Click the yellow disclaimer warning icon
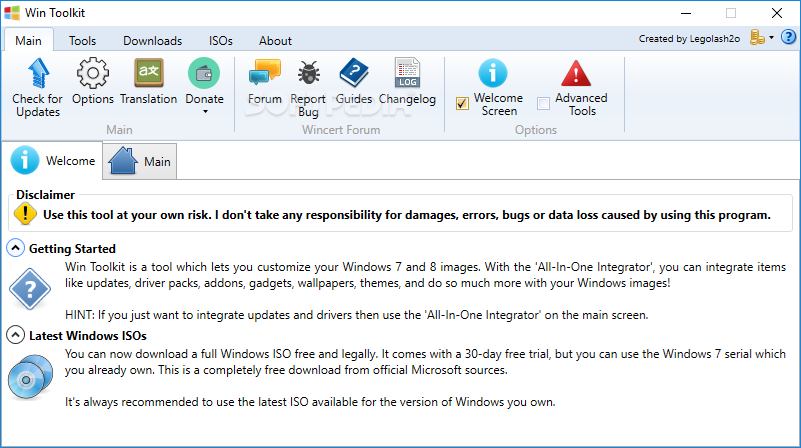801x448 pixels. pos(25,214)
